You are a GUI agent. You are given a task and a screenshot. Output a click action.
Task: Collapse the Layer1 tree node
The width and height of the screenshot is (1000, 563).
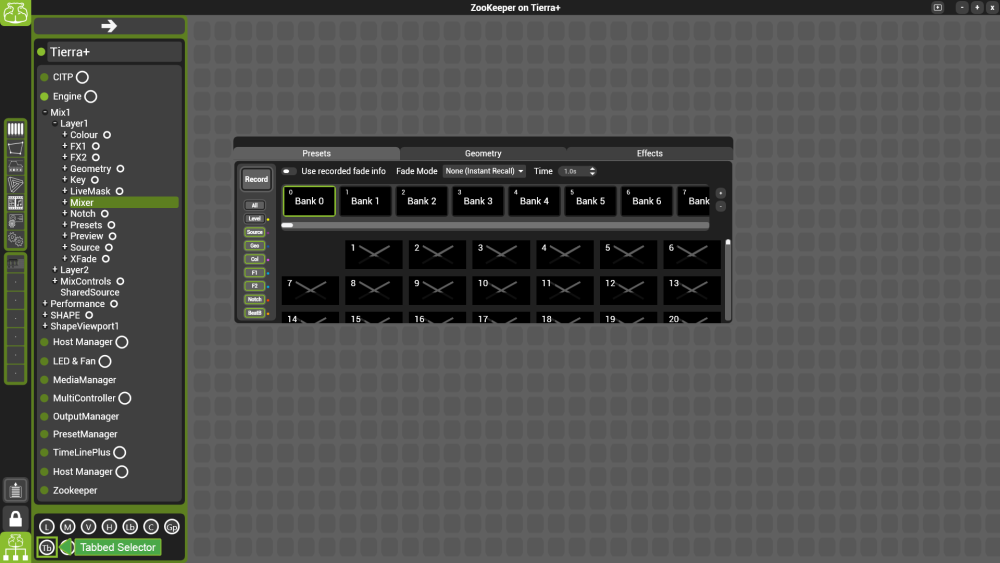pos(55,123)
